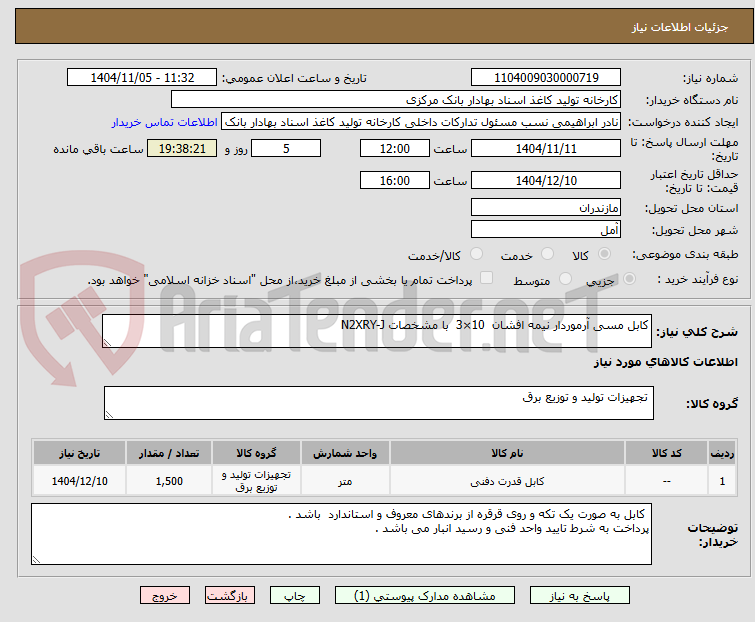Click the گروه کالا table column header
This screenshot has height=622, width=755.
click(x=256, y=453)
